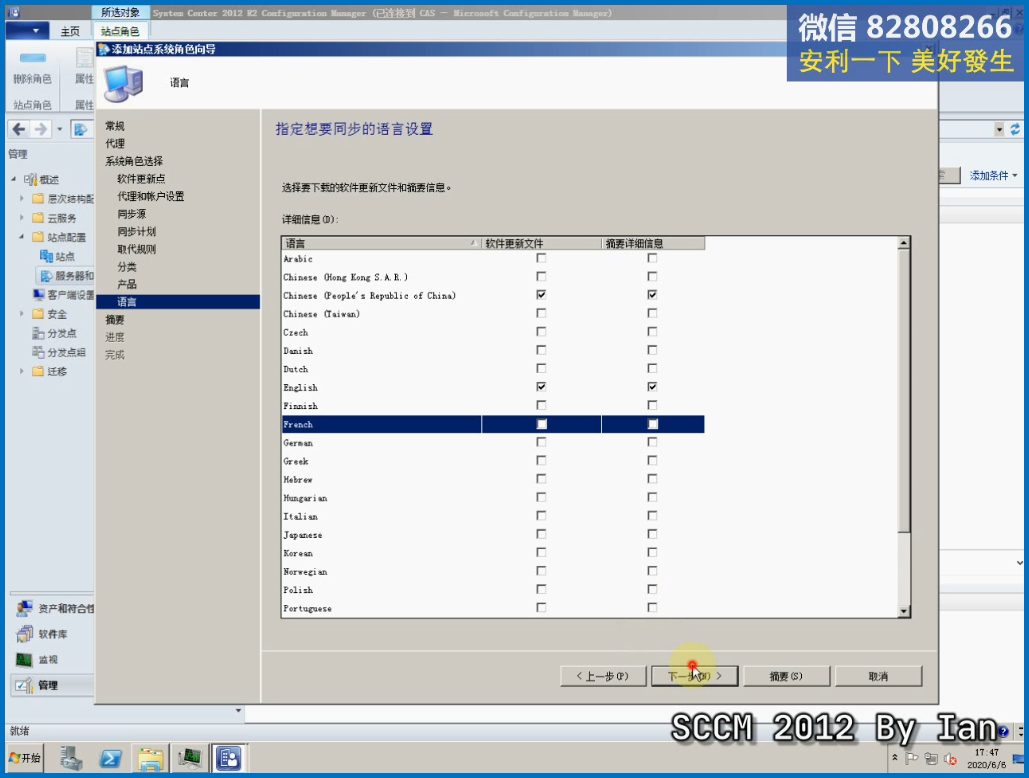Image resolution: width=1029 pixels, height=778 pixels.
Task: Select the Portuguese language row
Action: pyautogui.click(x=493, y=608)
